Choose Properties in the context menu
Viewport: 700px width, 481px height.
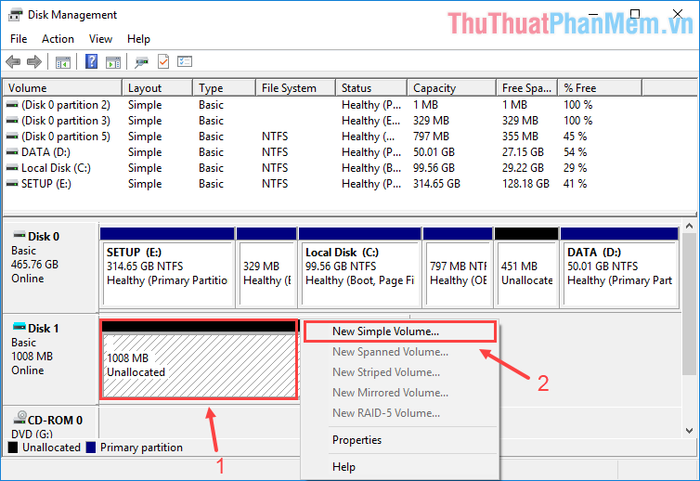(400, 440)
